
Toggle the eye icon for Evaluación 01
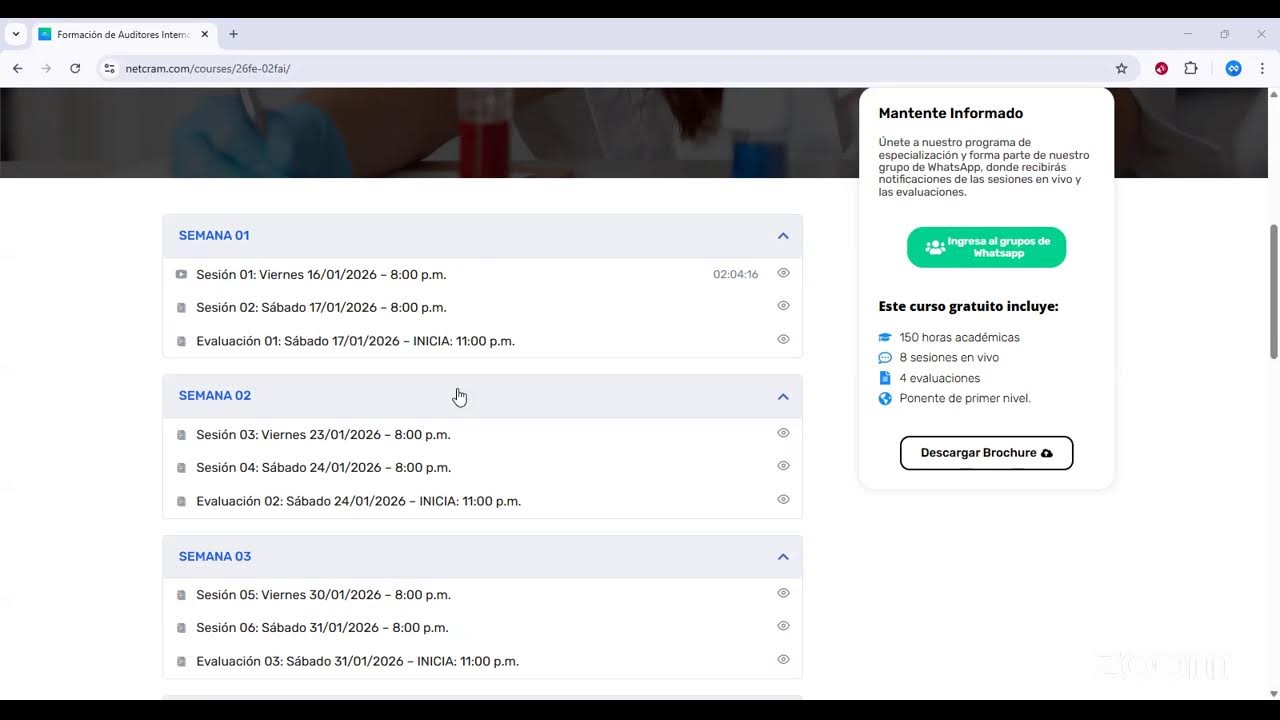(x=784, y=339)
